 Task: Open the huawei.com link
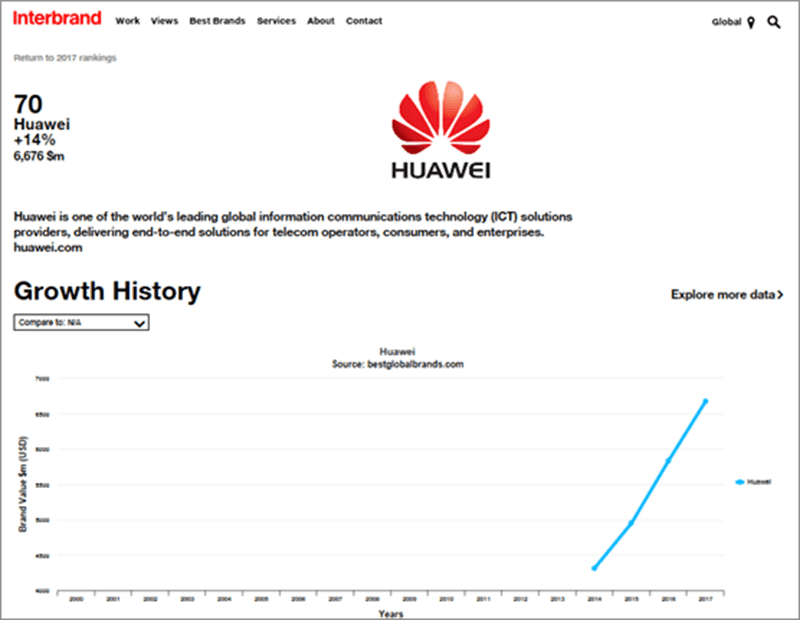pyautogui.click(x=48, y=247)
